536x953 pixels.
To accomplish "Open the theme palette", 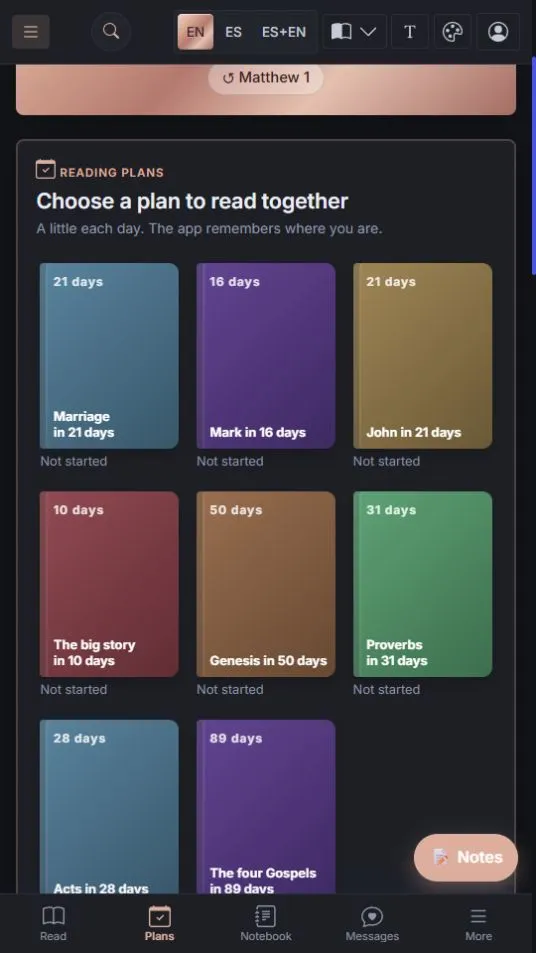I will click(x=453, y=32).
